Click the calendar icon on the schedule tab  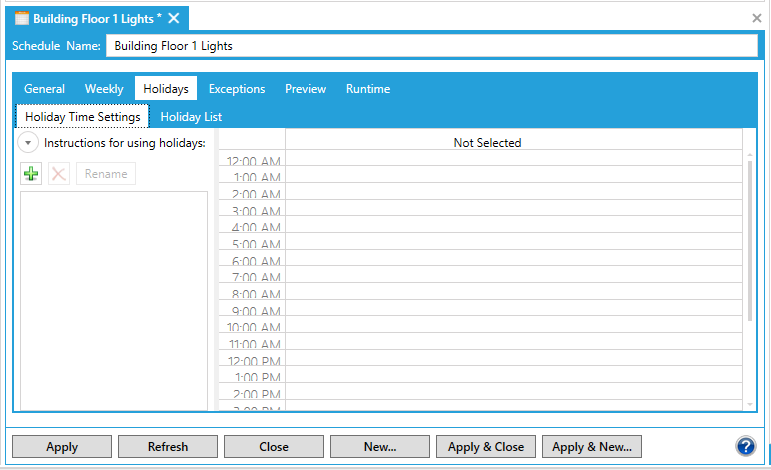click(22, 18)
